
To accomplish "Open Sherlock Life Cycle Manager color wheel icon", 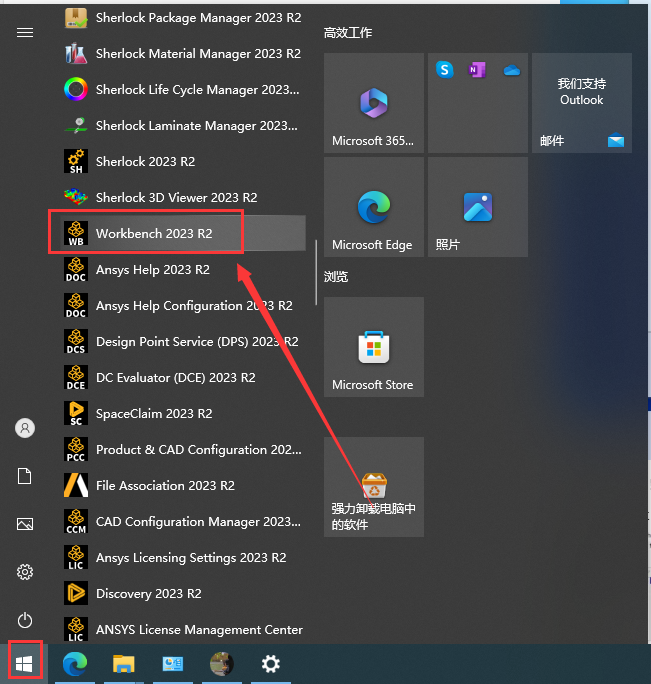I will [76, 89].
